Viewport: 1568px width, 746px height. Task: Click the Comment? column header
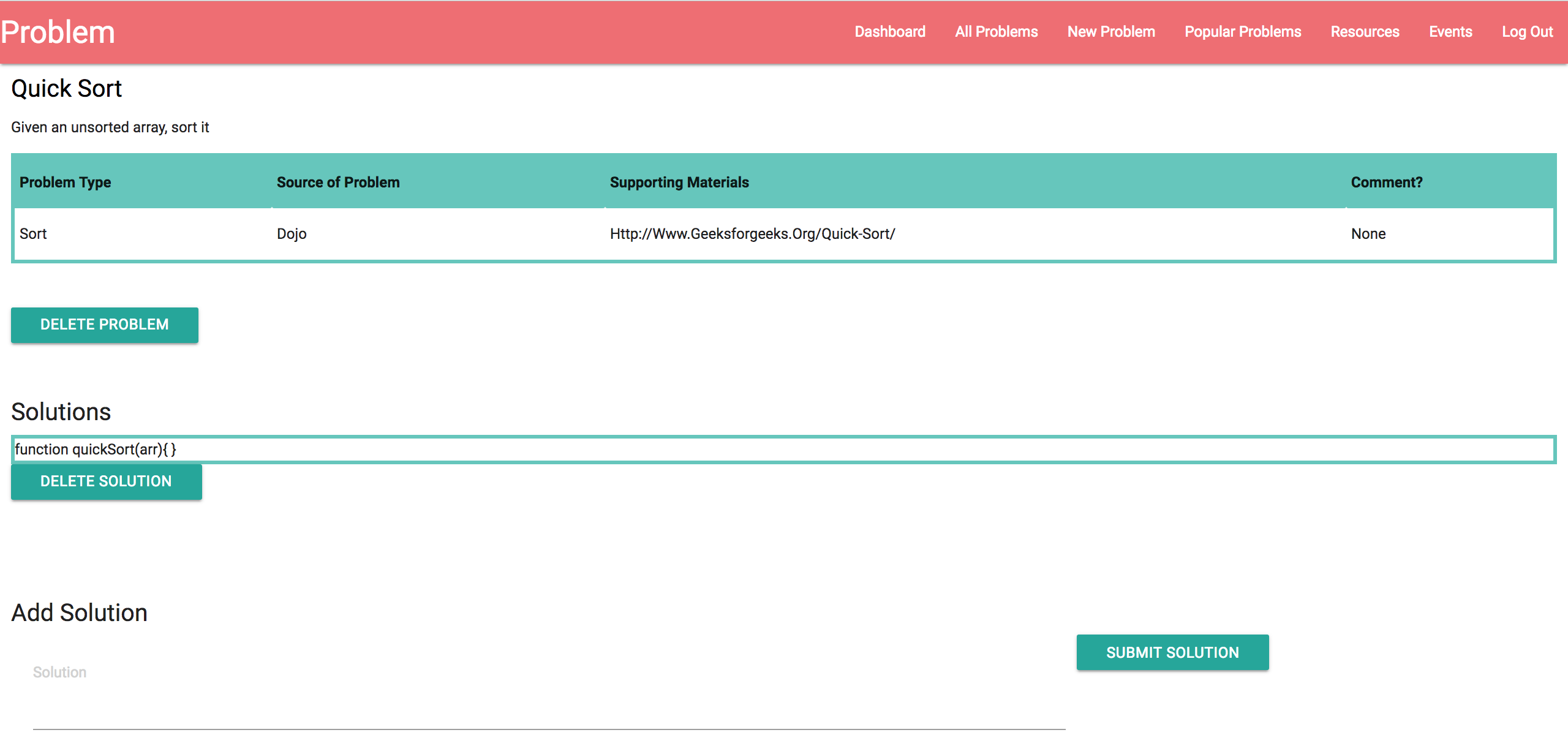coord(1386,183)
